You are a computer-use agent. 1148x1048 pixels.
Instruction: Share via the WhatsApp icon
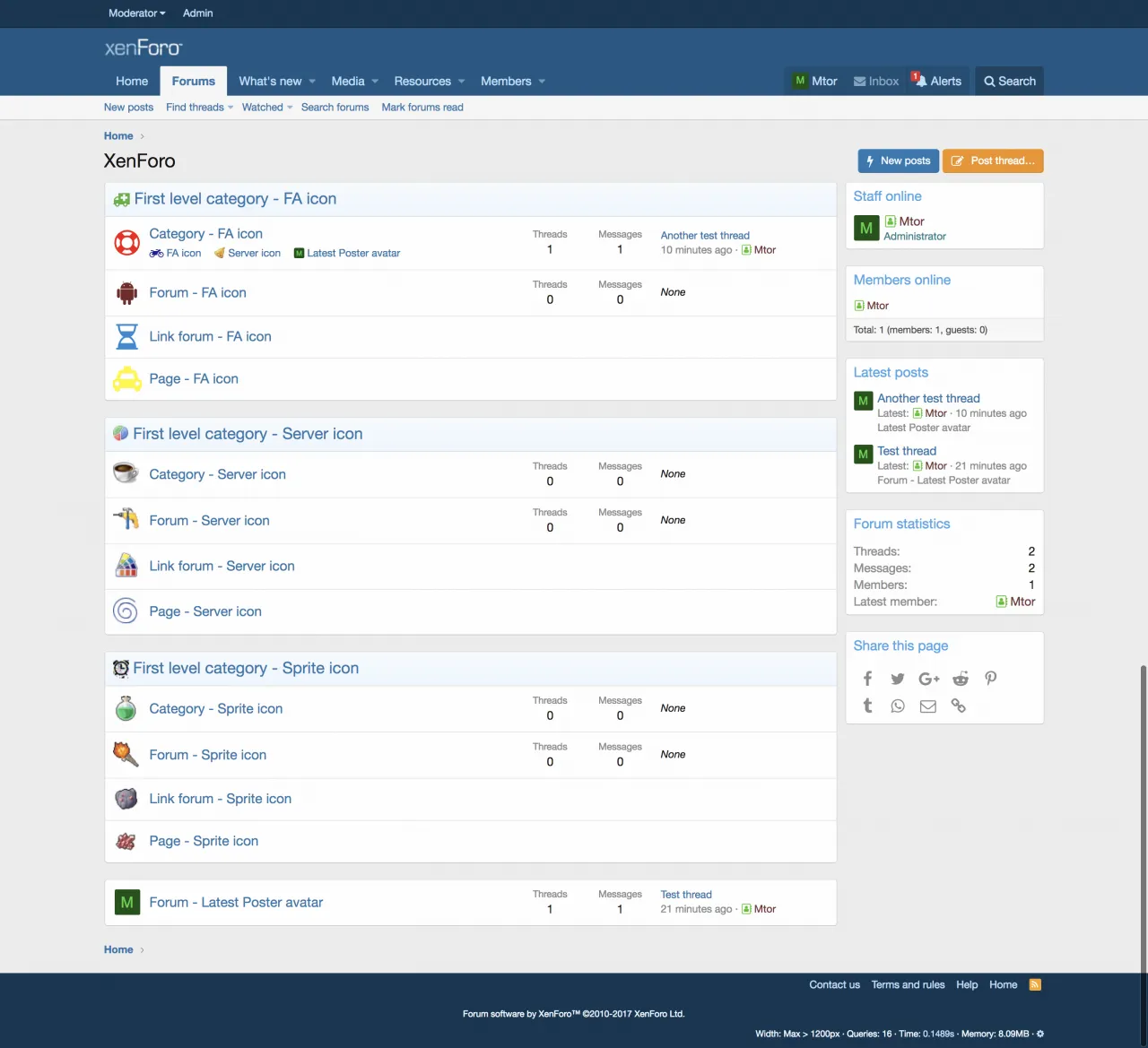pos(898,706)
